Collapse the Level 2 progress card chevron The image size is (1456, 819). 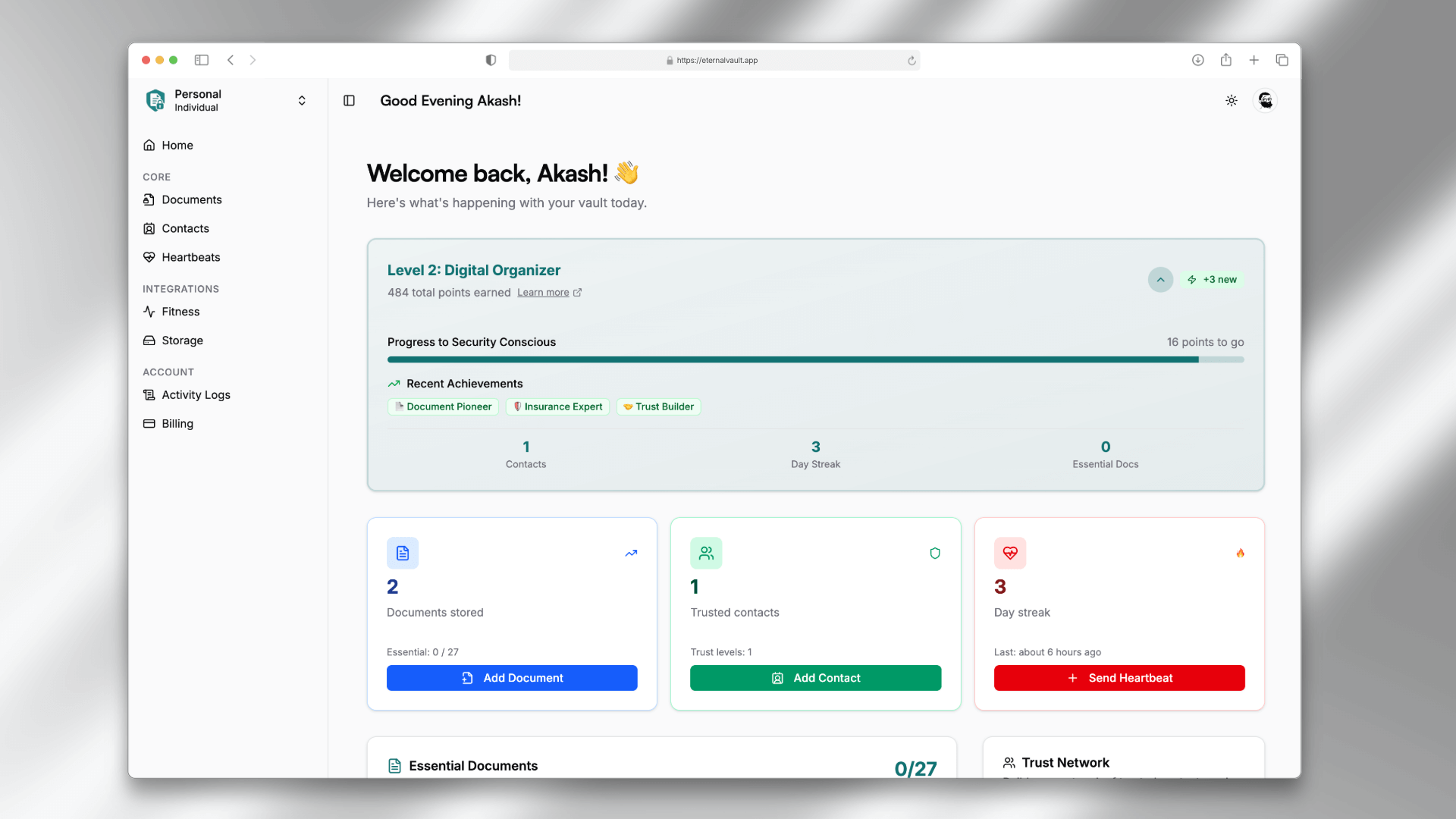point(1160,280)
